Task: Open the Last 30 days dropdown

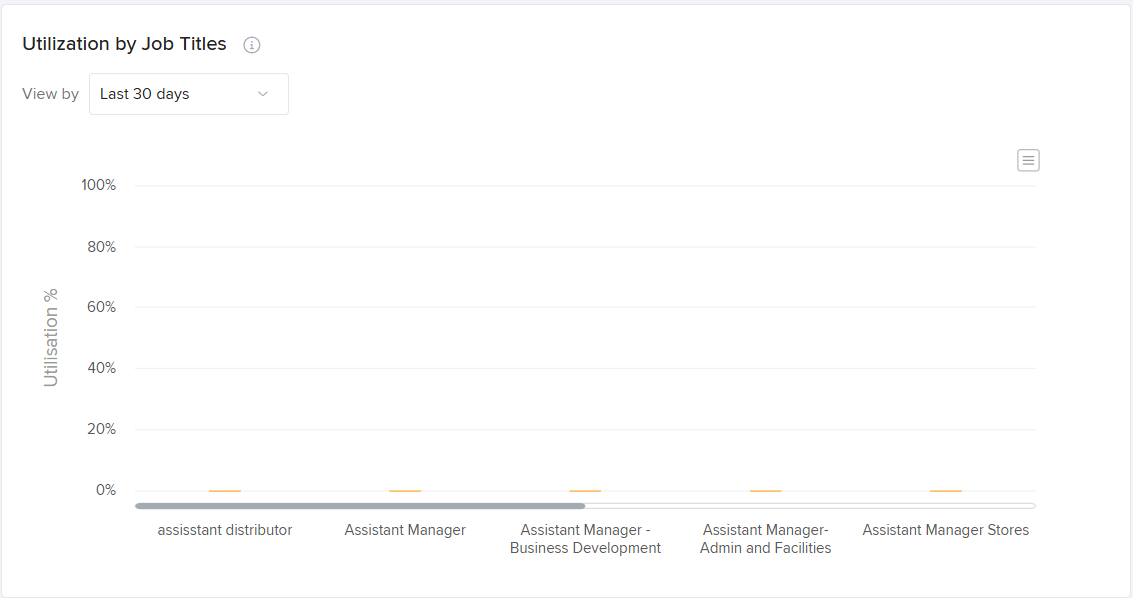Action: [x=188, y=94]
